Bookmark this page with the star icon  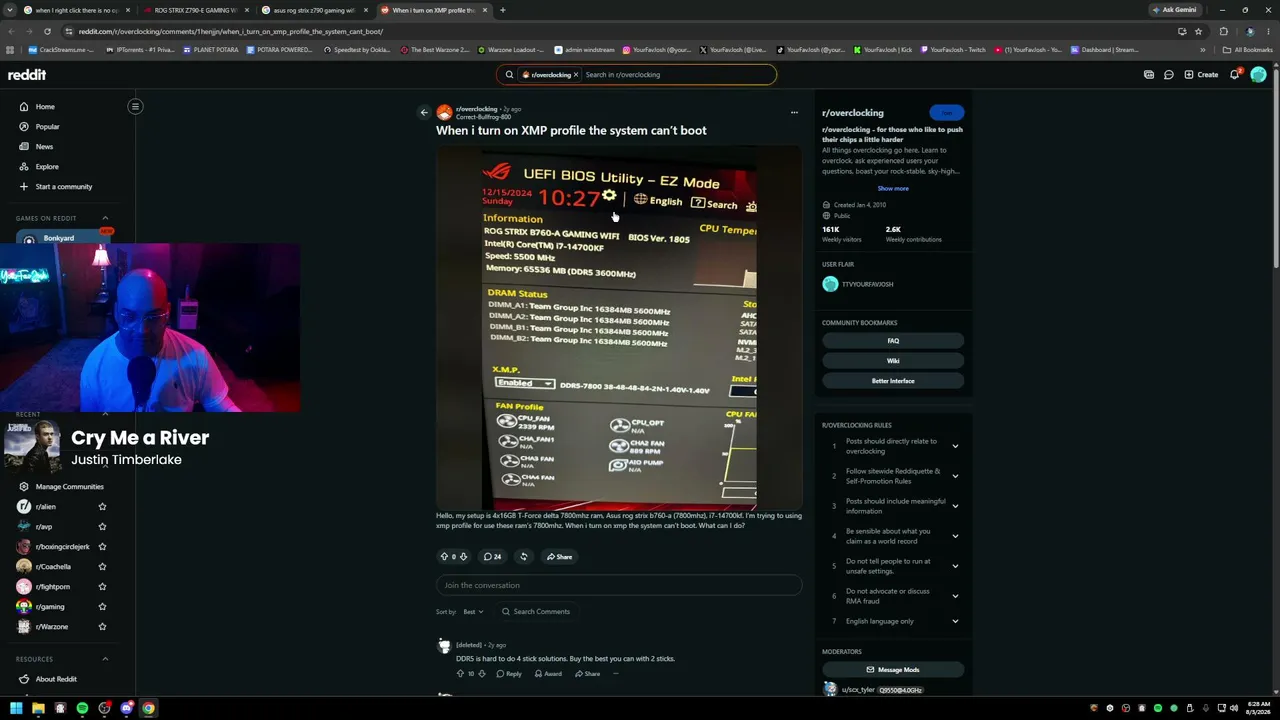(x=1198, y=31)
